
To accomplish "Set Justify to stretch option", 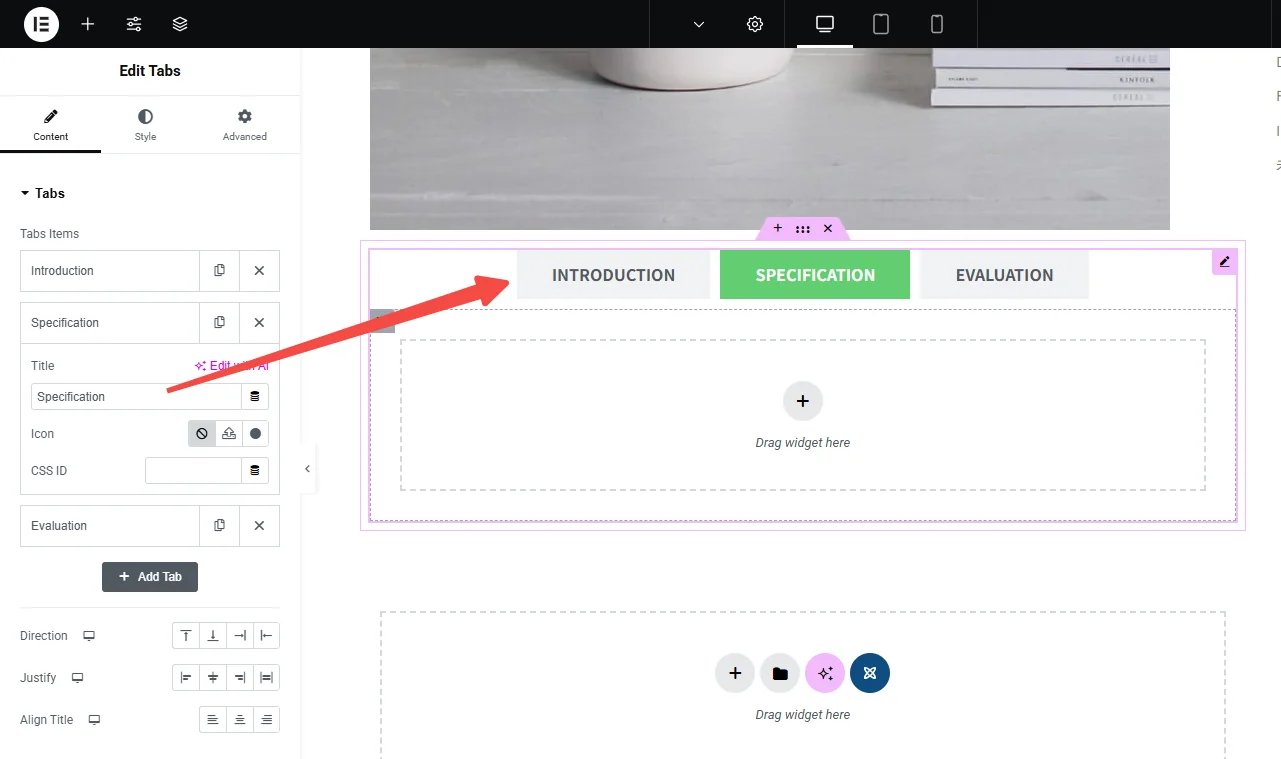I will [266, 678].
